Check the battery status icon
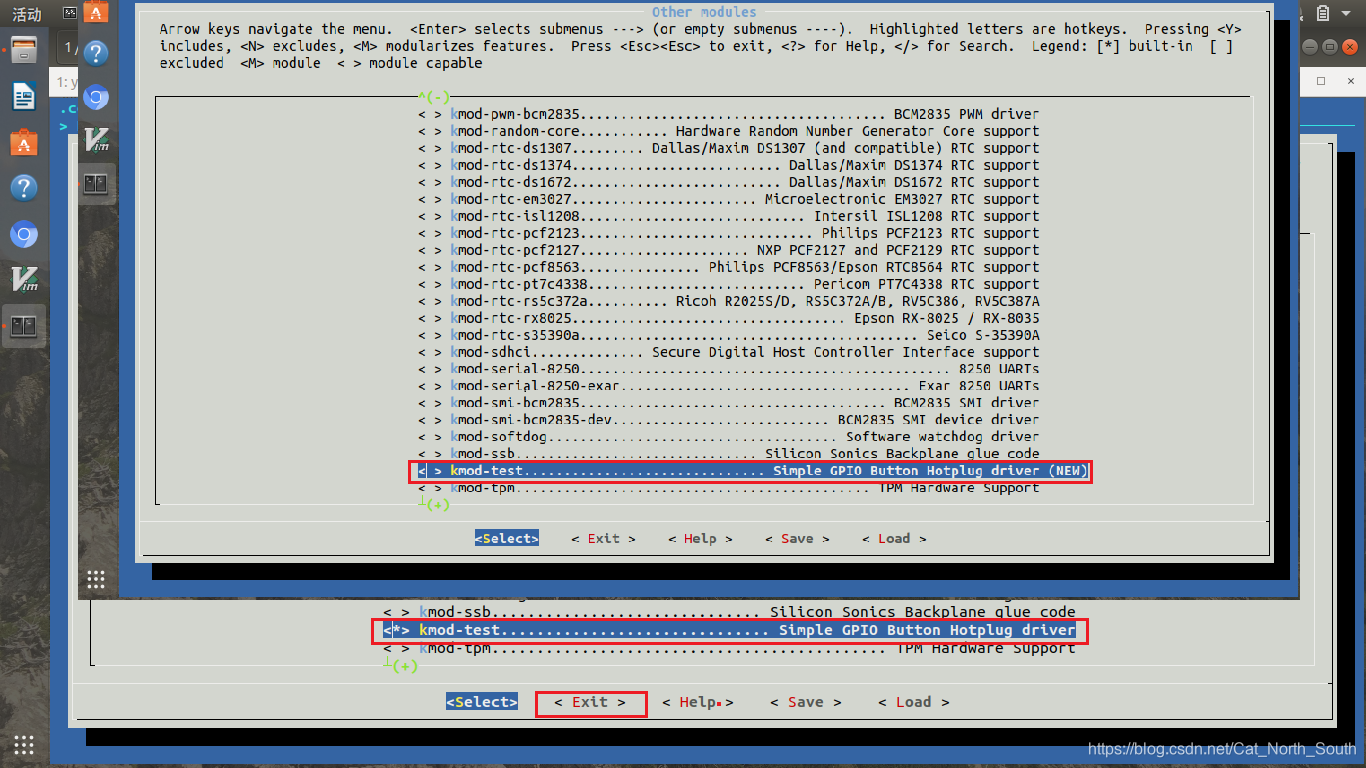 point(1323,14)
